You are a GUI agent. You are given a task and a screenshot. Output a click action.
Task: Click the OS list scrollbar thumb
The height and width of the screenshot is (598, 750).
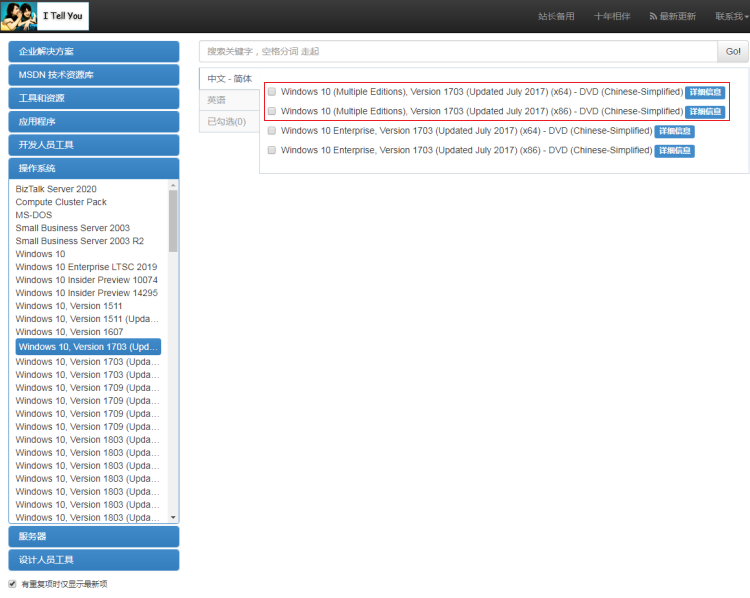173,221
